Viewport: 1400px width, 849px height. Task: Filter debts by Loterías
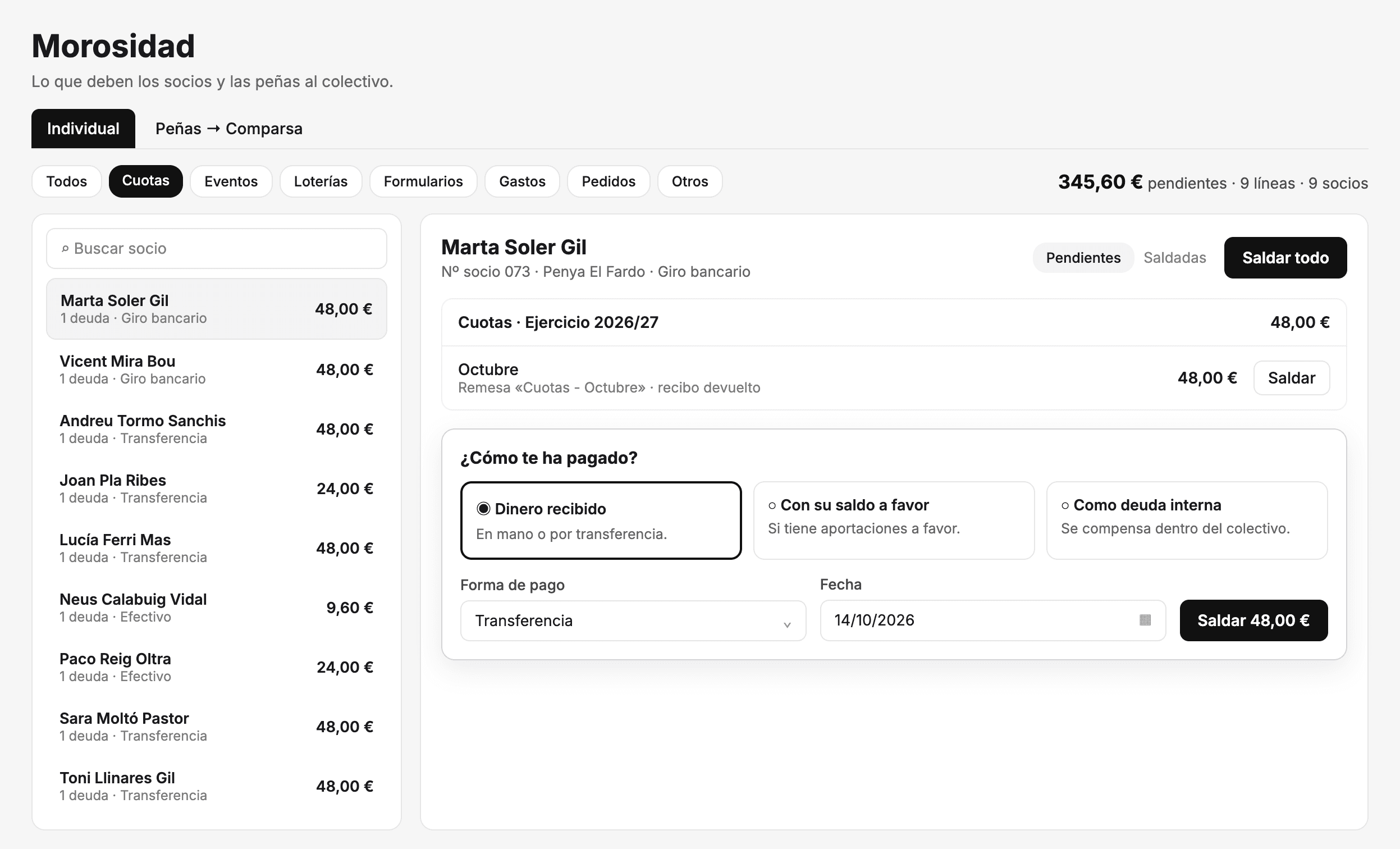(321, 181)
